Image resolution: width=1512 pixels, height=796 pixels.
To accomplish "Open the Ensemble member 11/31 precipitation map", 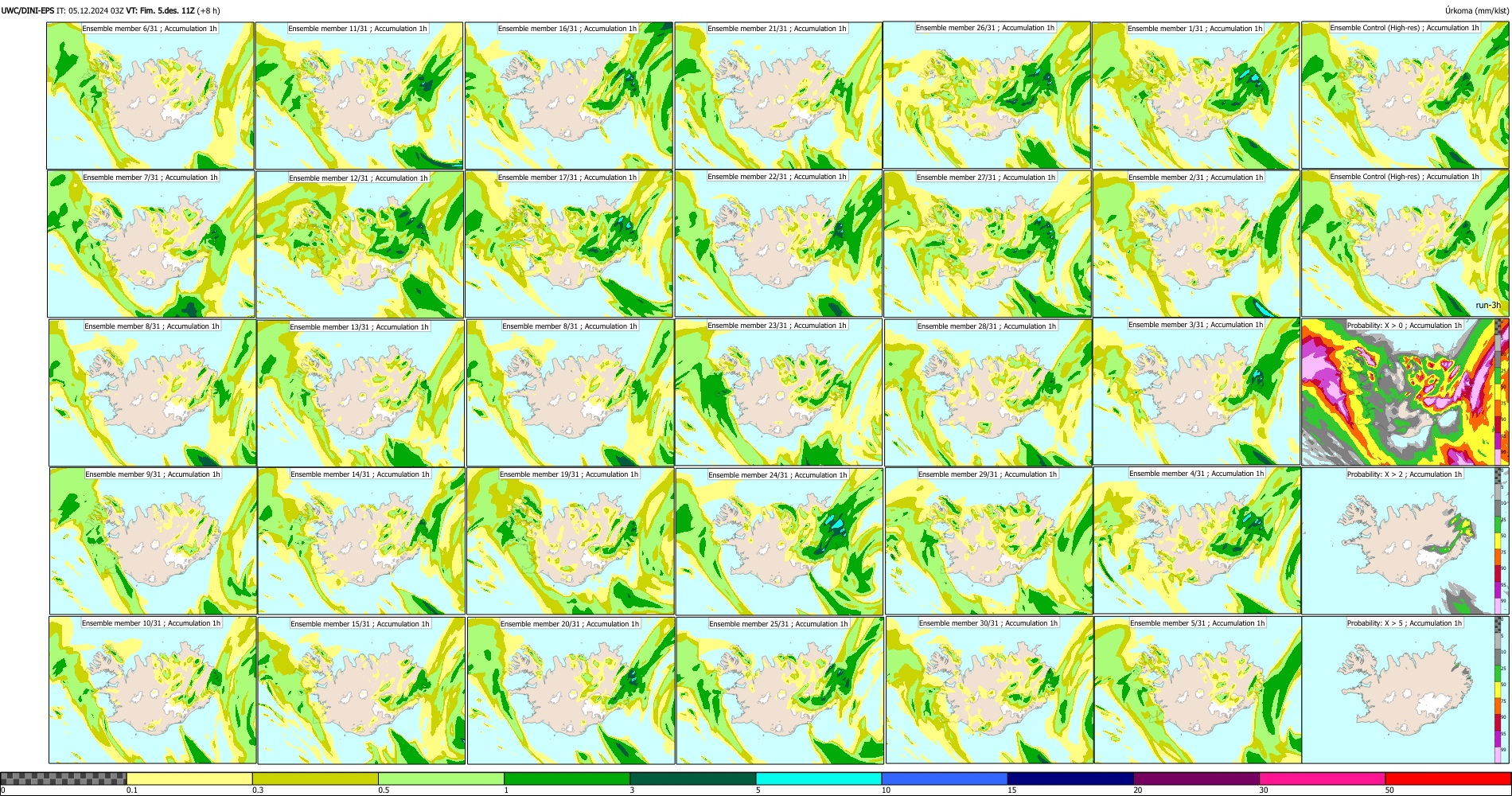I will pyautogui.click(x=359, y=96).
